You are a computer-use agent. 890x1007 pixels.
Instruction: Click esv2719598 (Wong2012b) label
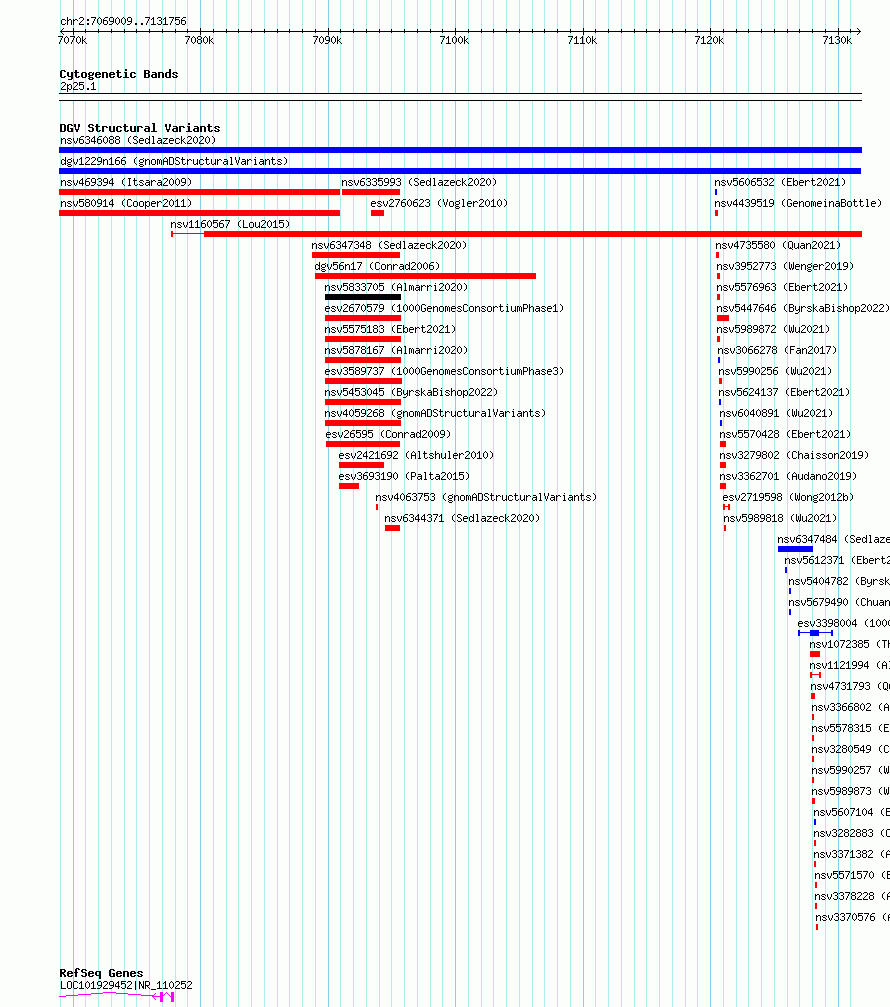click(x=789, y=497)
